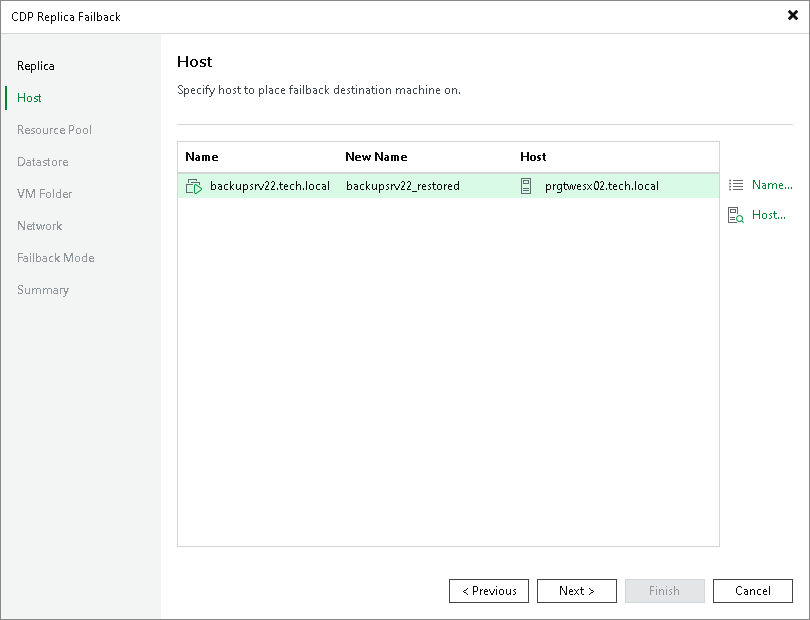The width and height of the screenshot is (810, 620).
Task: Close the wizard window with X
Action: (790, 15)
